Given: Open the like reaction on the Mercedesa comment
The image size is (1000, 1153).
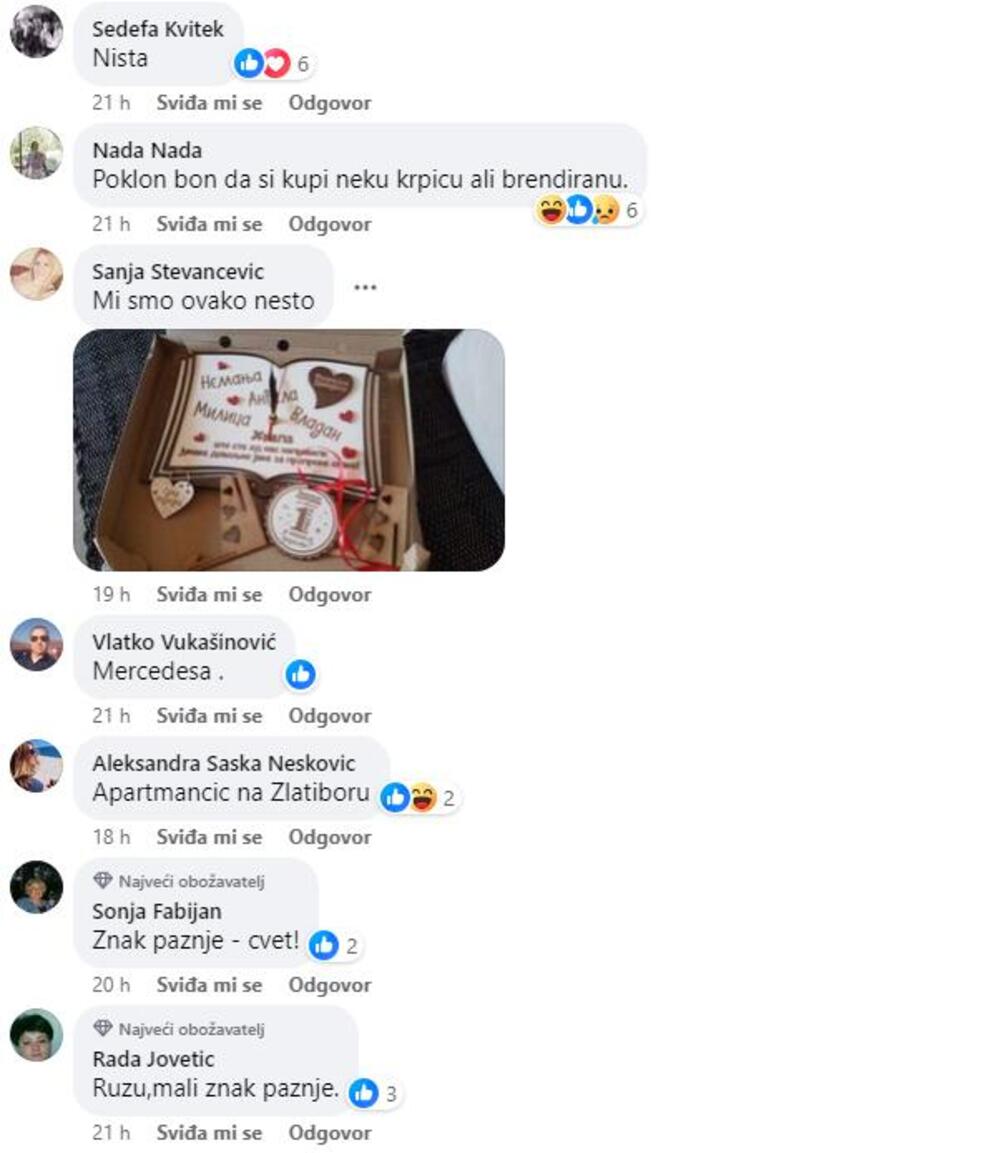Looking at the screenshot, I should [300, 674].
